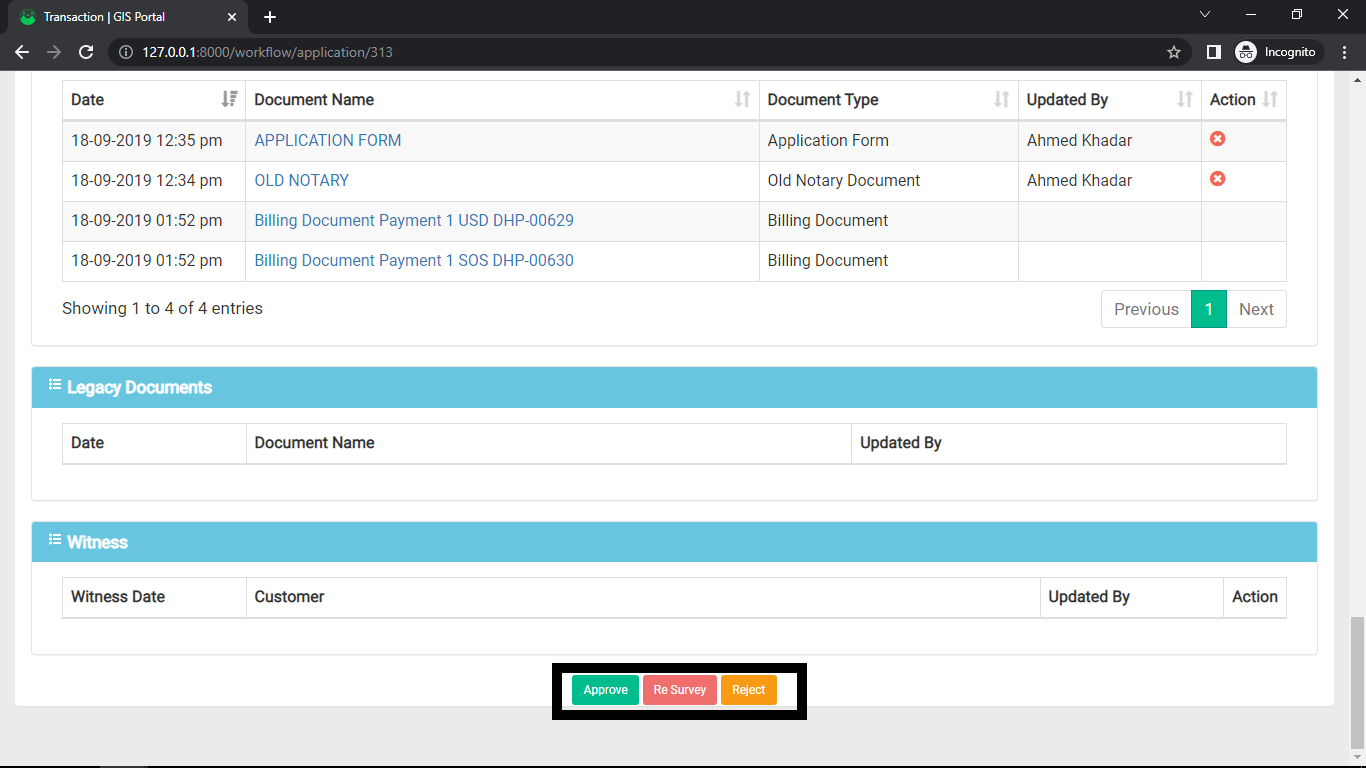Bookmark this page with star icon
The width and height of the screenshot is (1366, 768).
tap(1174, 52)
